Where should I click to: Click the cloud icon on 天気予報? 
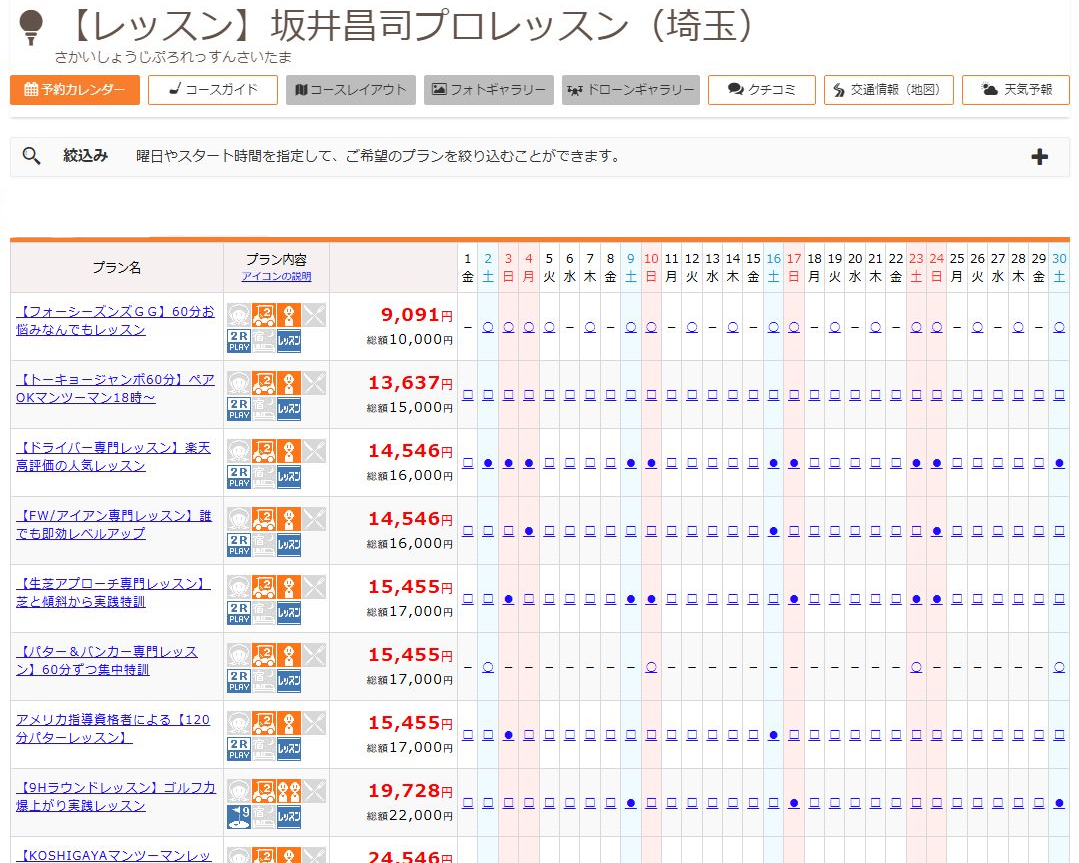pyautogui.click(x=988, y=89)
